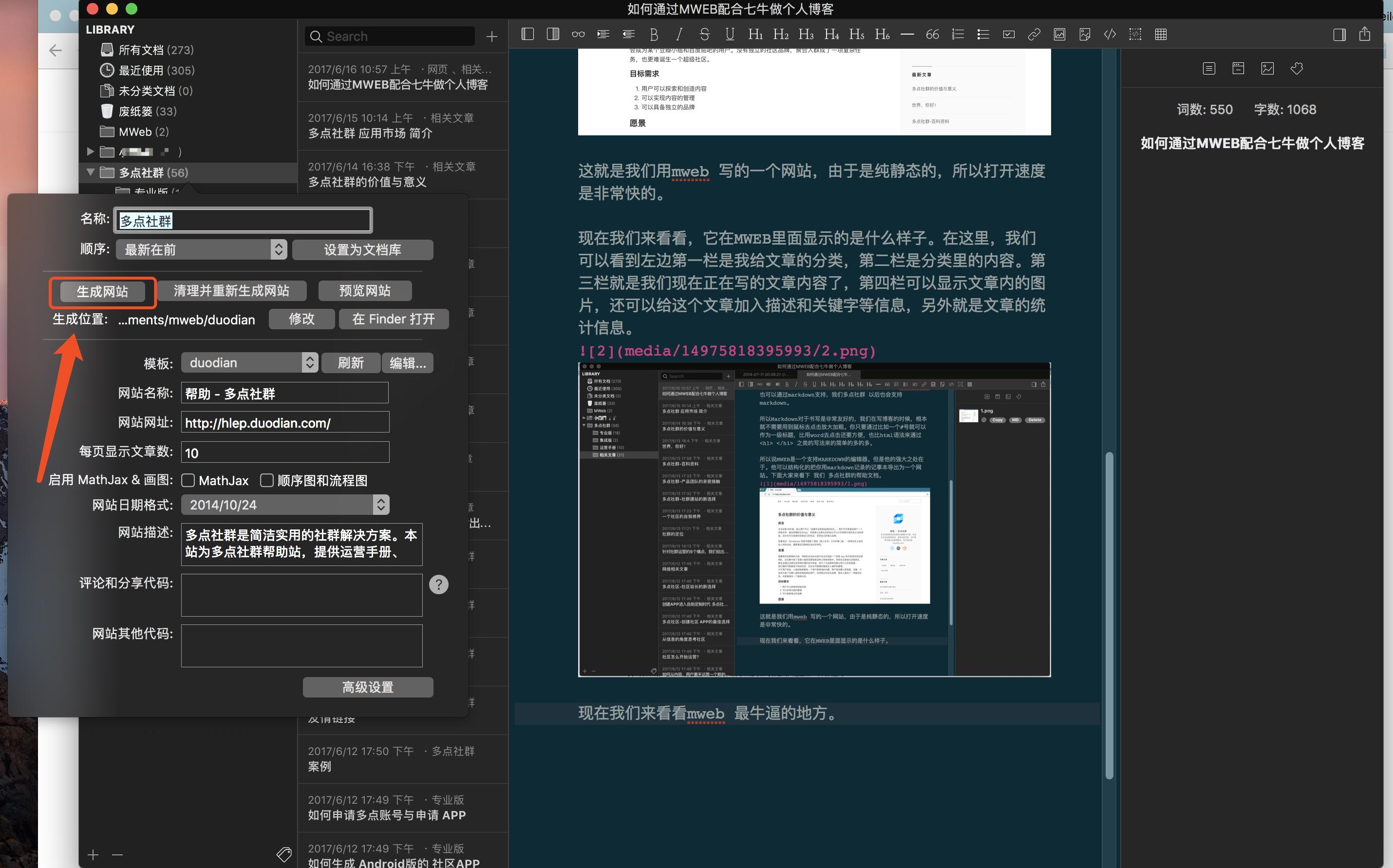Insert inline code with the code icon
Image resolution: width=1393 pixels, height=868 pixels.
[1110, 35]
